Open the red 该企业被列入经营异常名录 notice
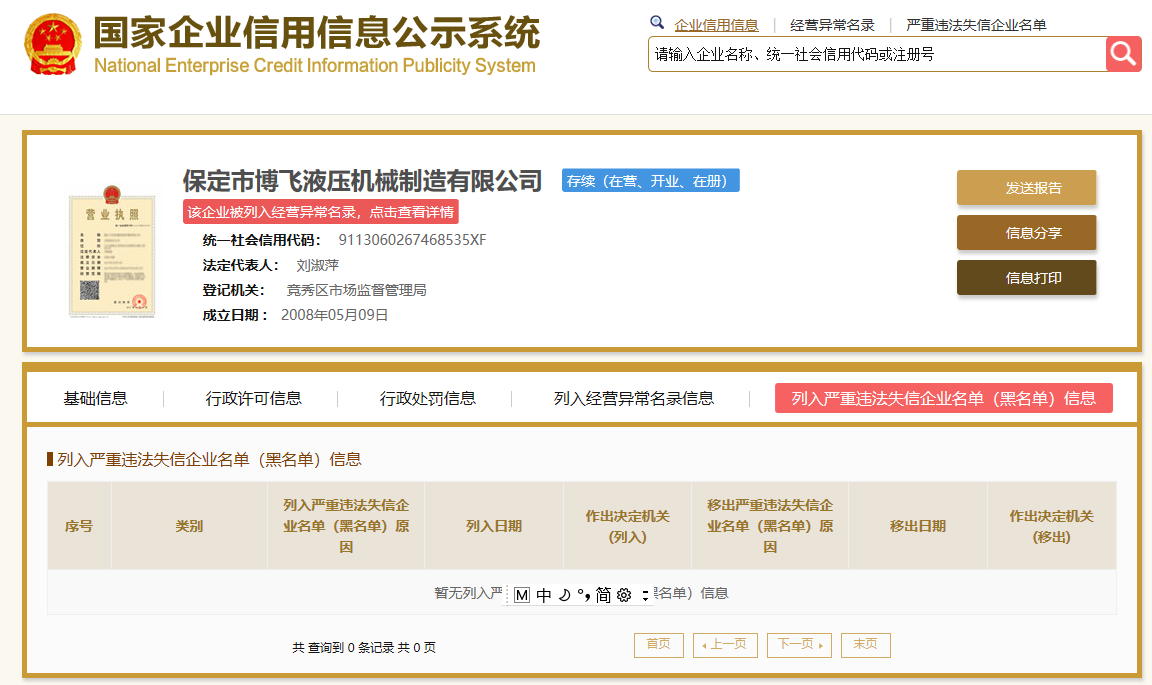1152x685 pixels. 321,212
